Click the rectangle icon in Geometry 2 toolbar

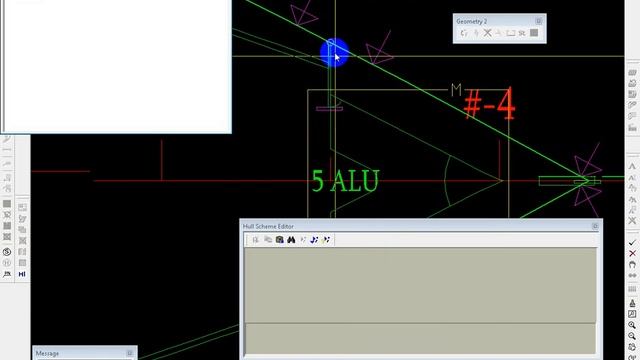(511, 33)
